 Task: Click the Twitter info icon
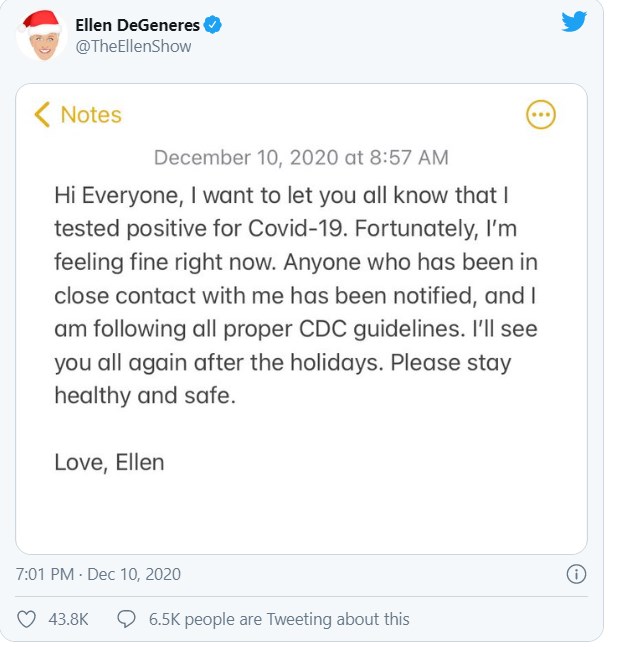coord(576,574)
